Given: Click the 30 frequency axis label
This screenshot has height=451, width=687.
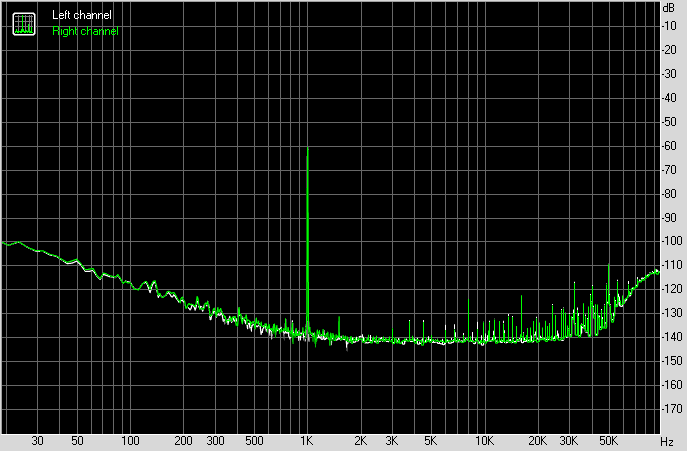Looking at the screenshot, I should (38, 441).
